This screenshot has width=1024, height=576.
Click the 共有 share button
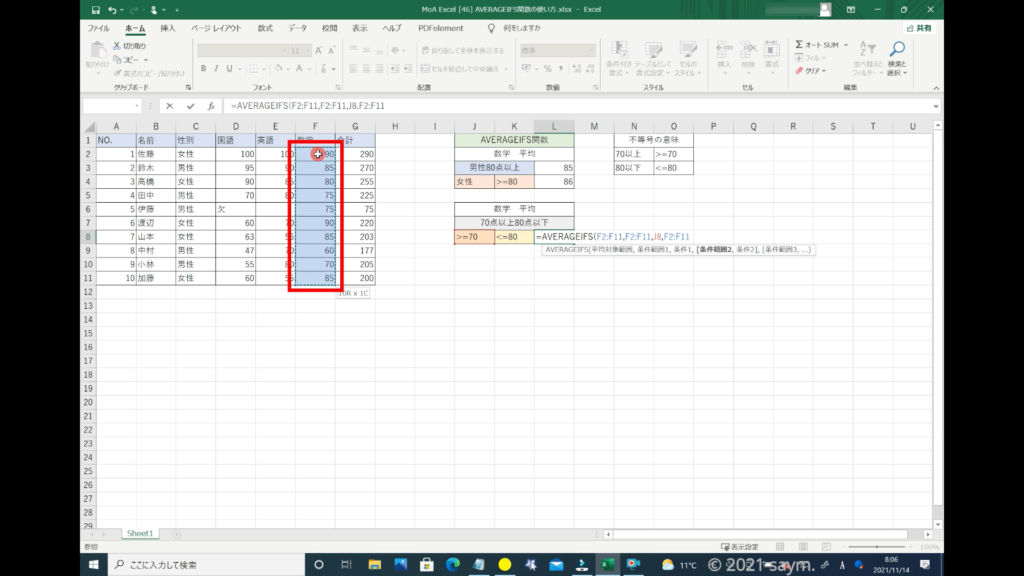click(917, 28)
